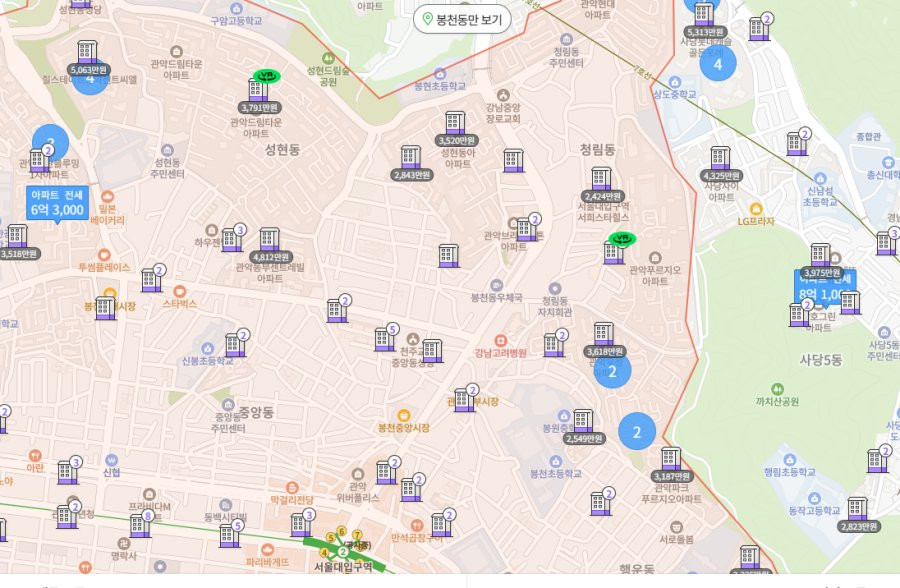
Task: Open the 4,812만원 관악동부센트레빌 building marker
Action: tap(269, 241)
